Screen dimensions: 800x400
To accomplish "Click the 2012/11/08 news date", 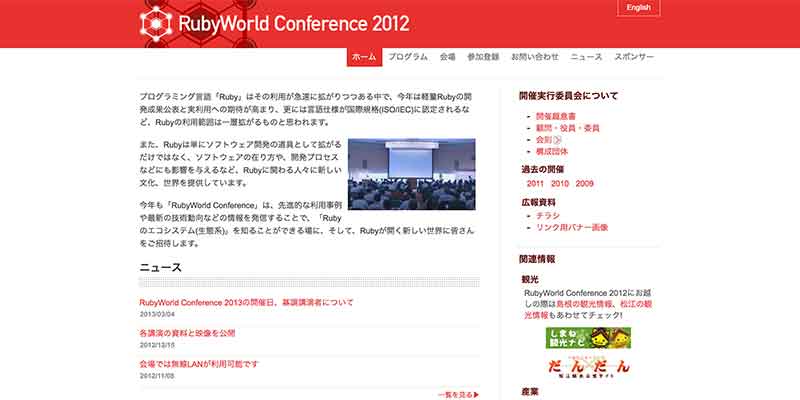I will pyautogui.click(x=157, y=376).
